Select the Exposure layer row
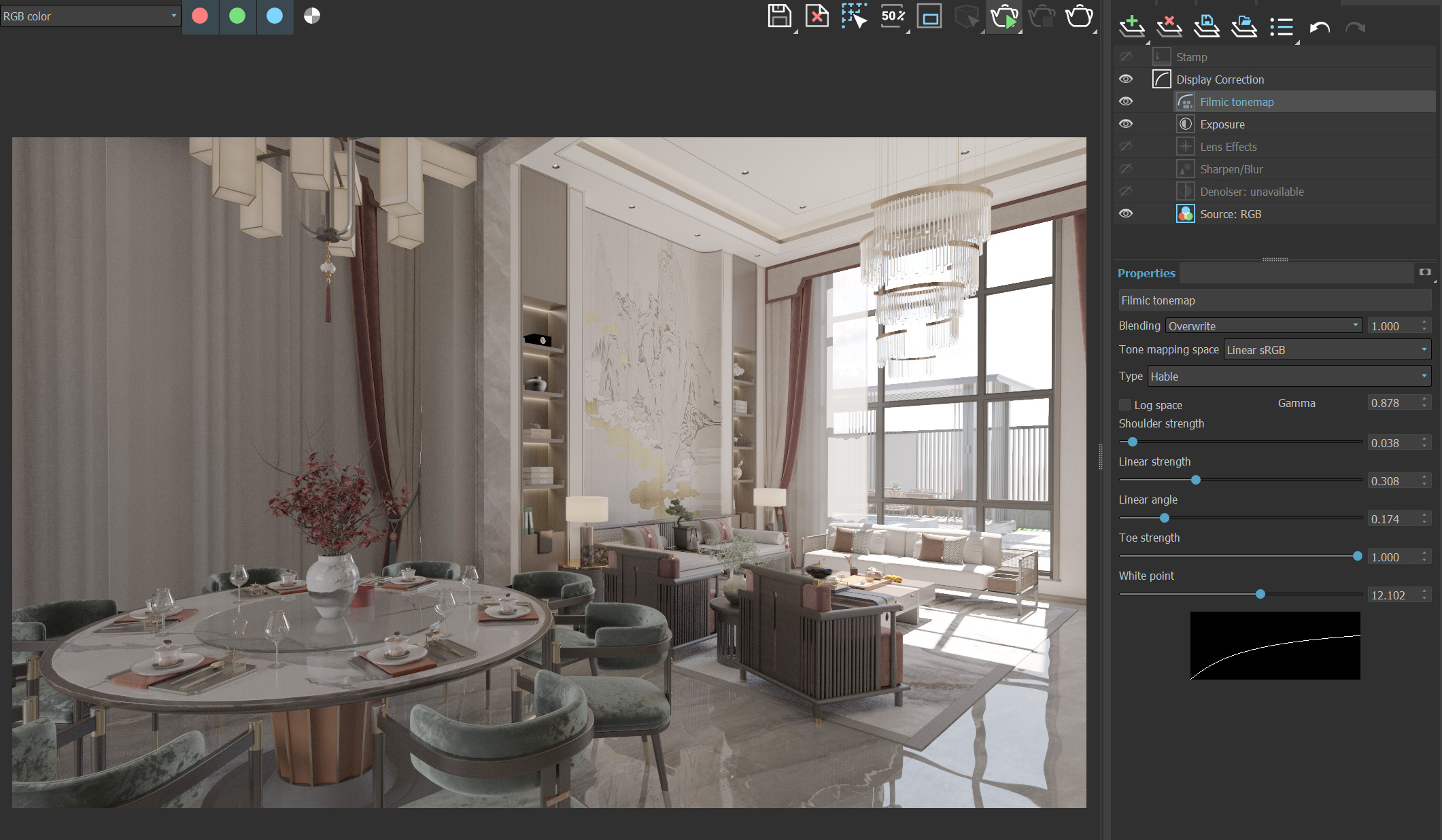This screenshot has height=840, width=1442. point(1275,124)
